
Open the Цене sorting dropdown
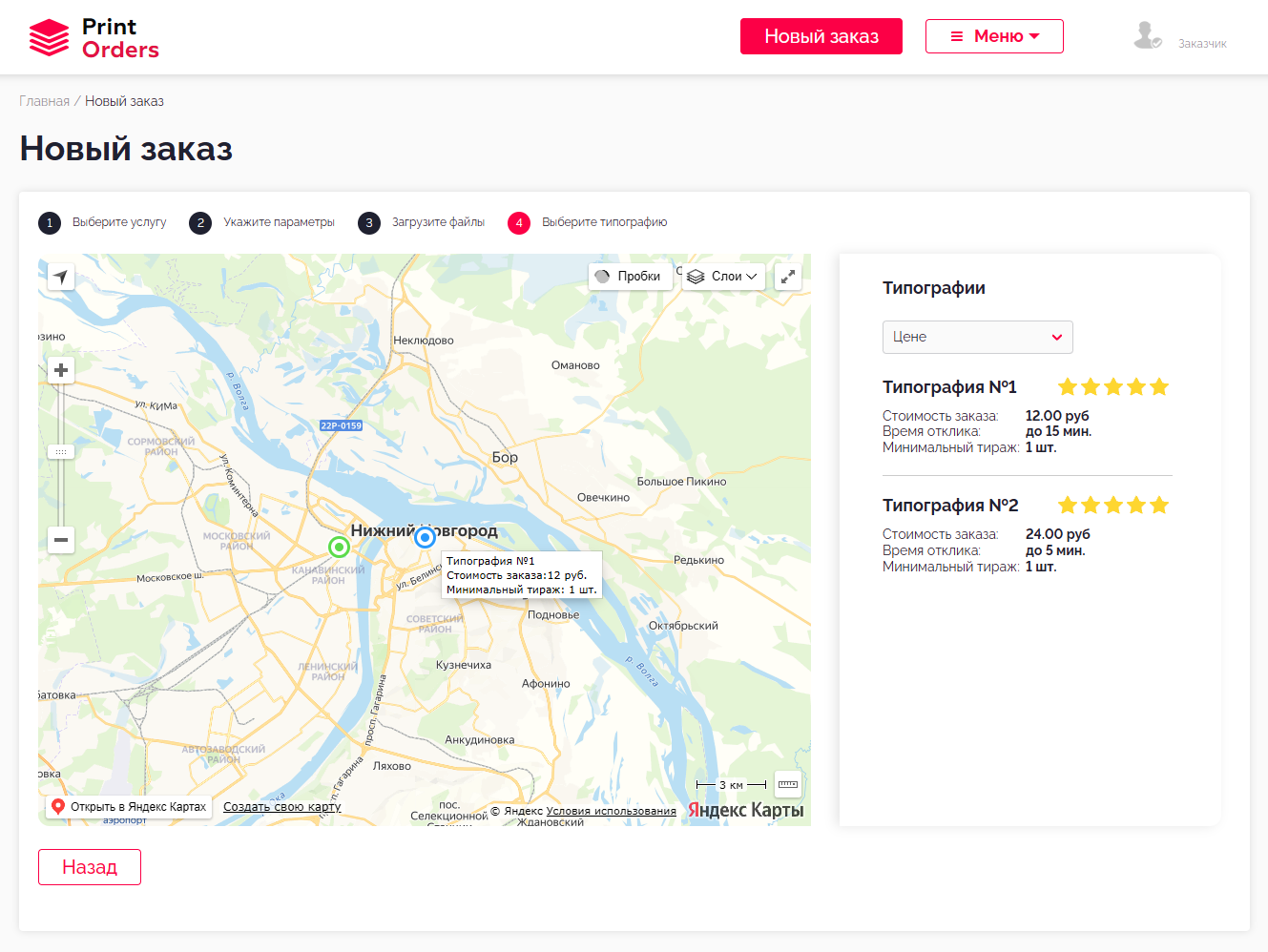(977, 337)
